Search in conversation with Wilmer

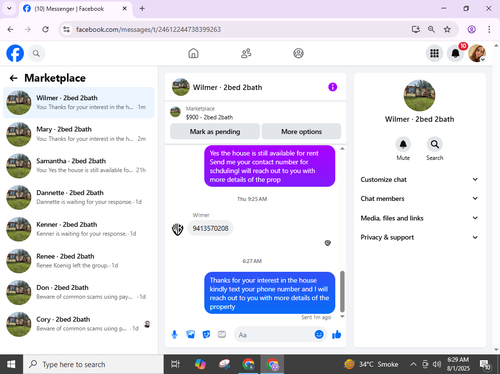coord(435,144)
